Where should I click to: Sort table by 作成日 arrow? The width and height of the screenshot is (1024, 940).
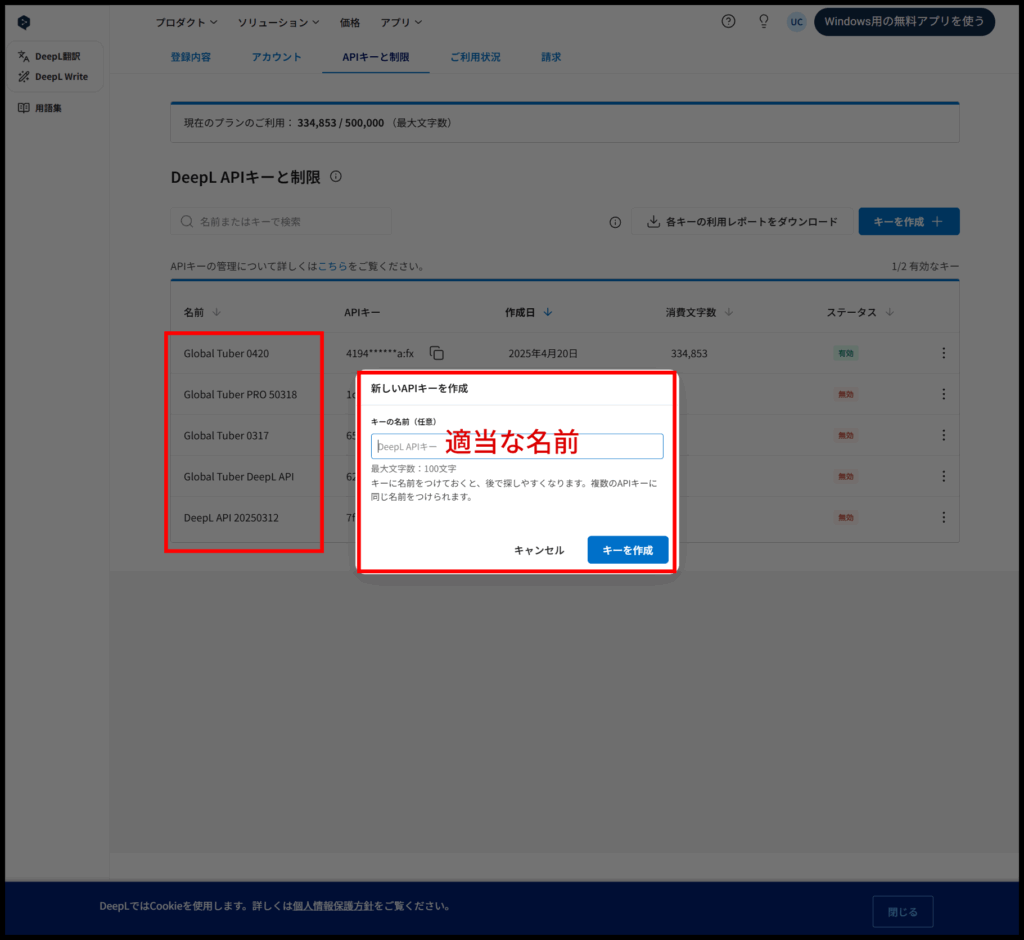pos(548,312)
